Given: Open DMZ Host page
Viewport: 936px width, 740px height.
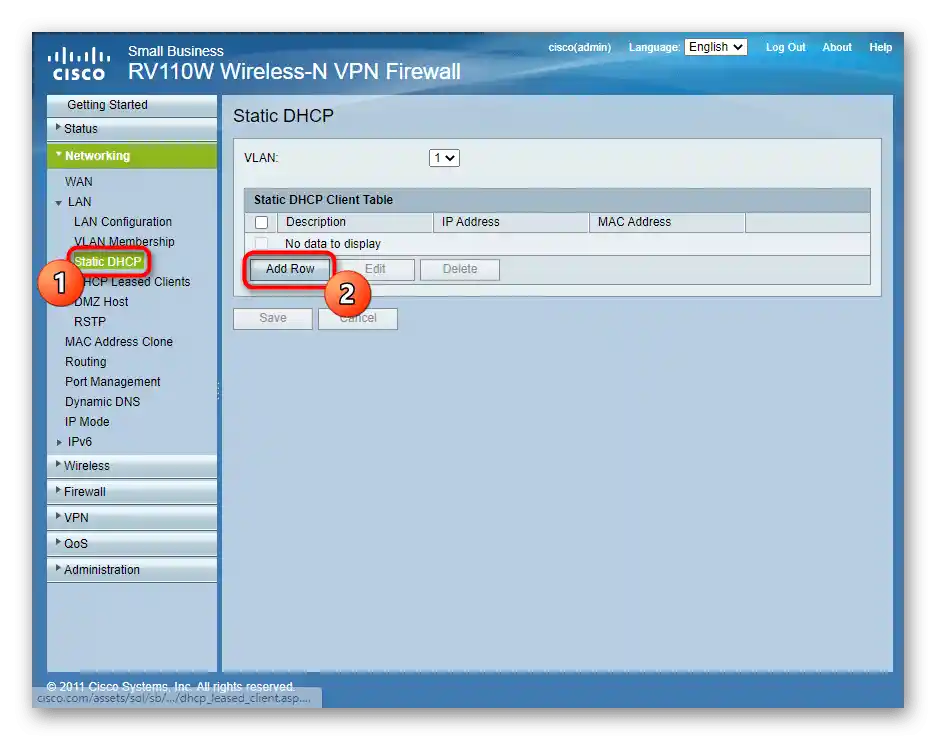Looking at the screenshot, I should point(101,301).
